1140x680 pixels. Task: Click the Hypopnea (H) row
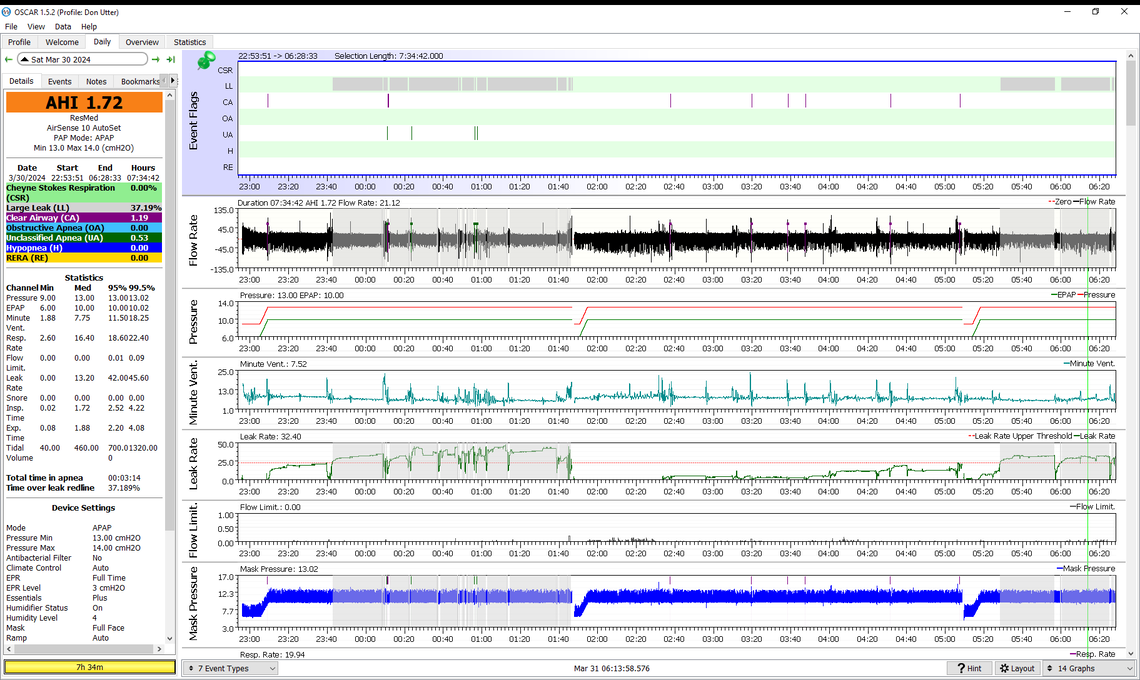tap(84, 248)
